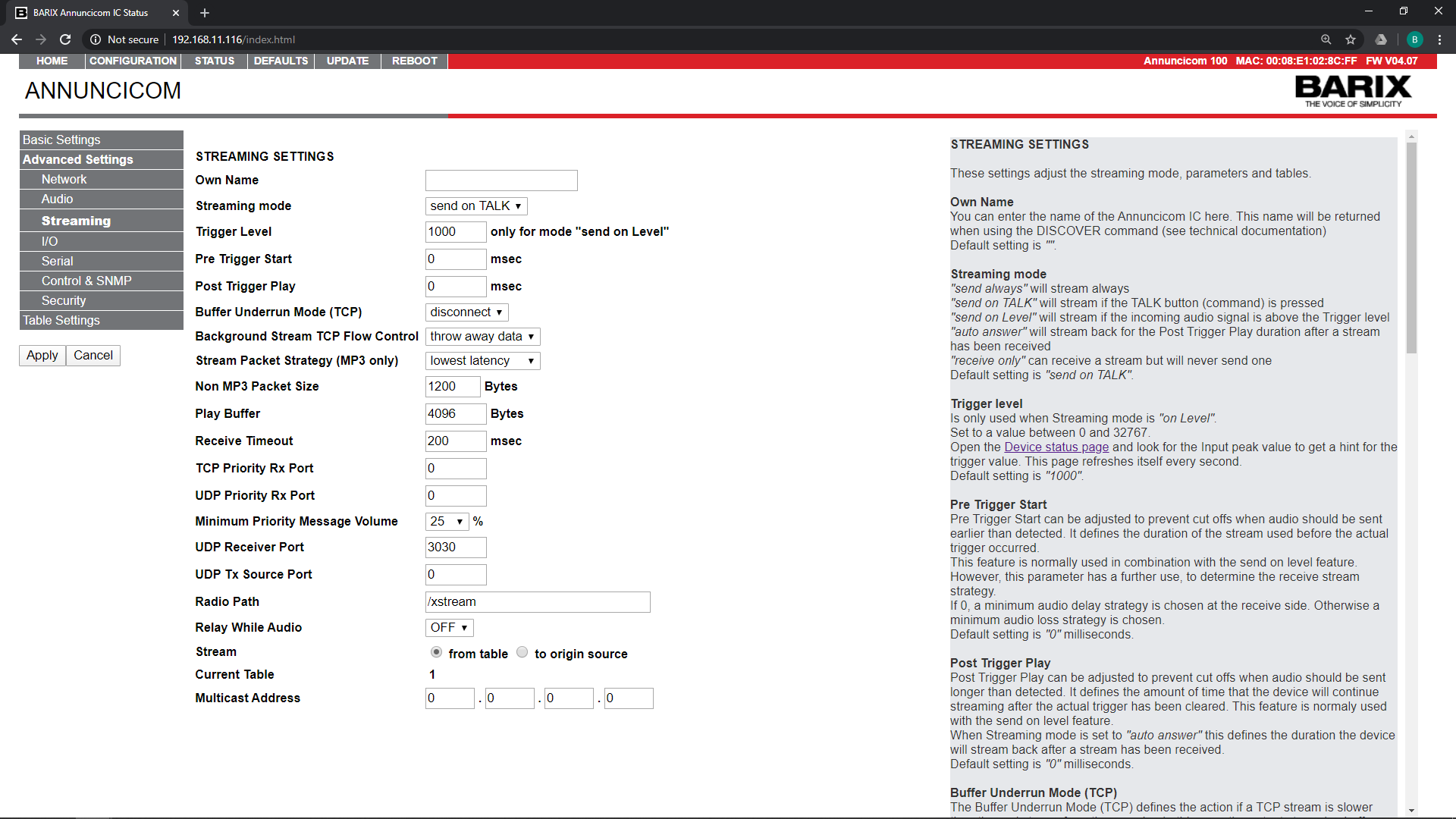1456x819 pixels.
Task: Open the Relay While Audio dropdown
Action: click(449, 628)
